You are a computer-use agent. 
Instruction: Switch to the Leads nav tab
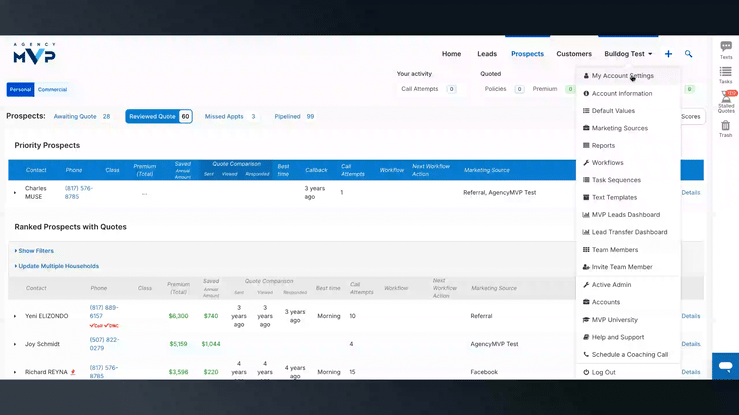click(487, 54)
